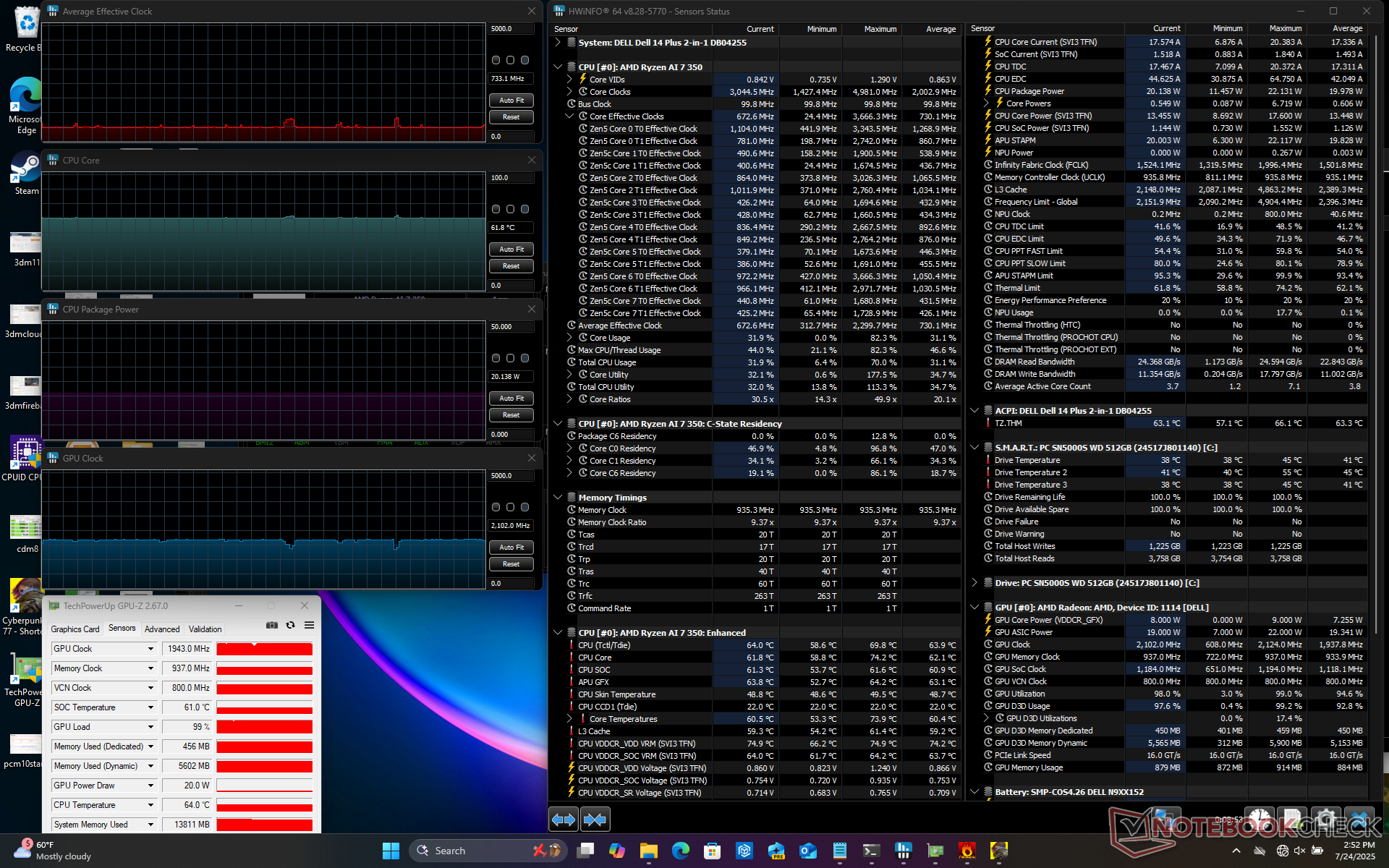Click Reset in GPU Clock graph
Screen dimensions: 1389x868
click(x=511, y=564)
